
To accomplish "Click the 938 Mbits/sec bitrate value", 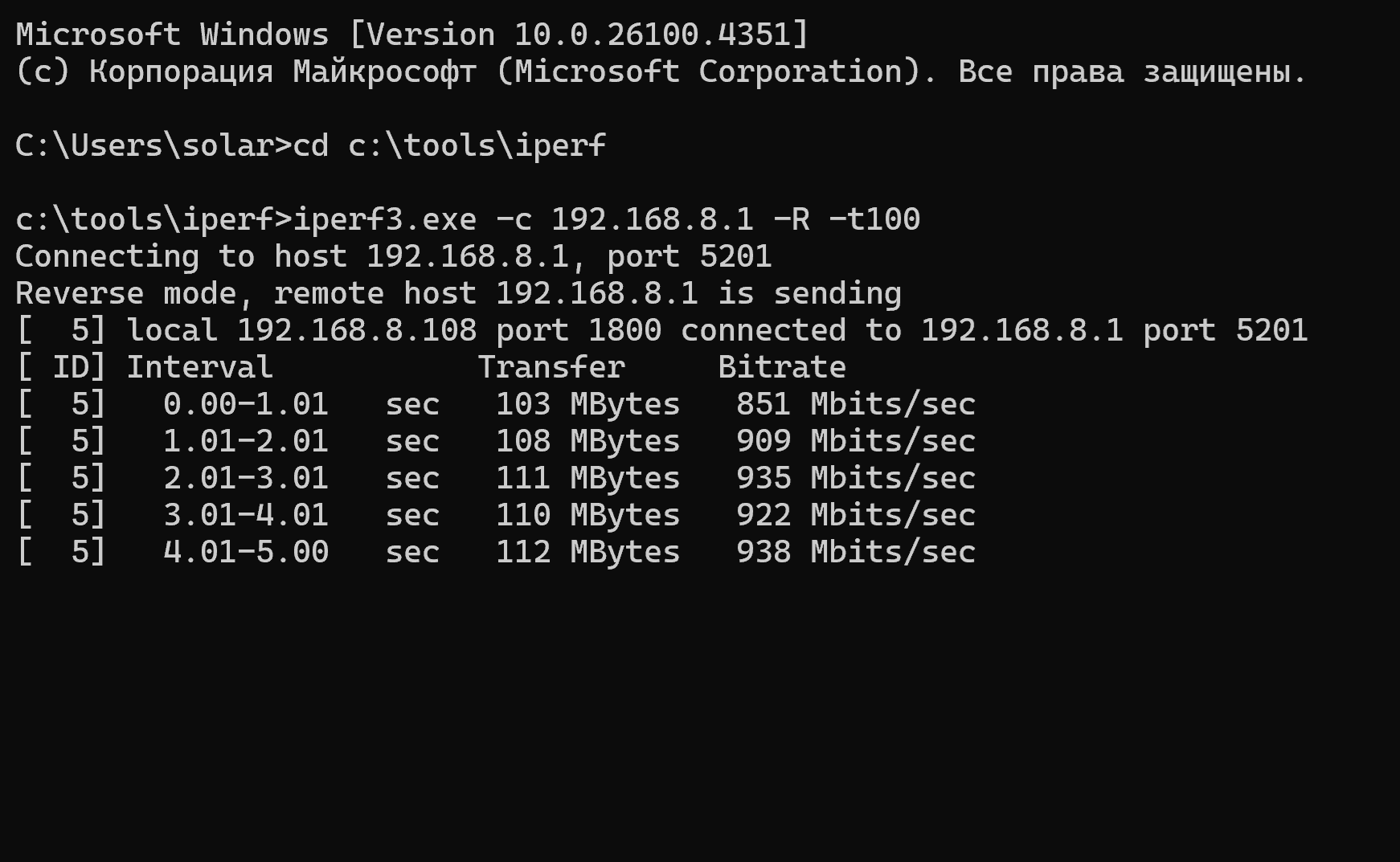I will [x=856, y=552].
